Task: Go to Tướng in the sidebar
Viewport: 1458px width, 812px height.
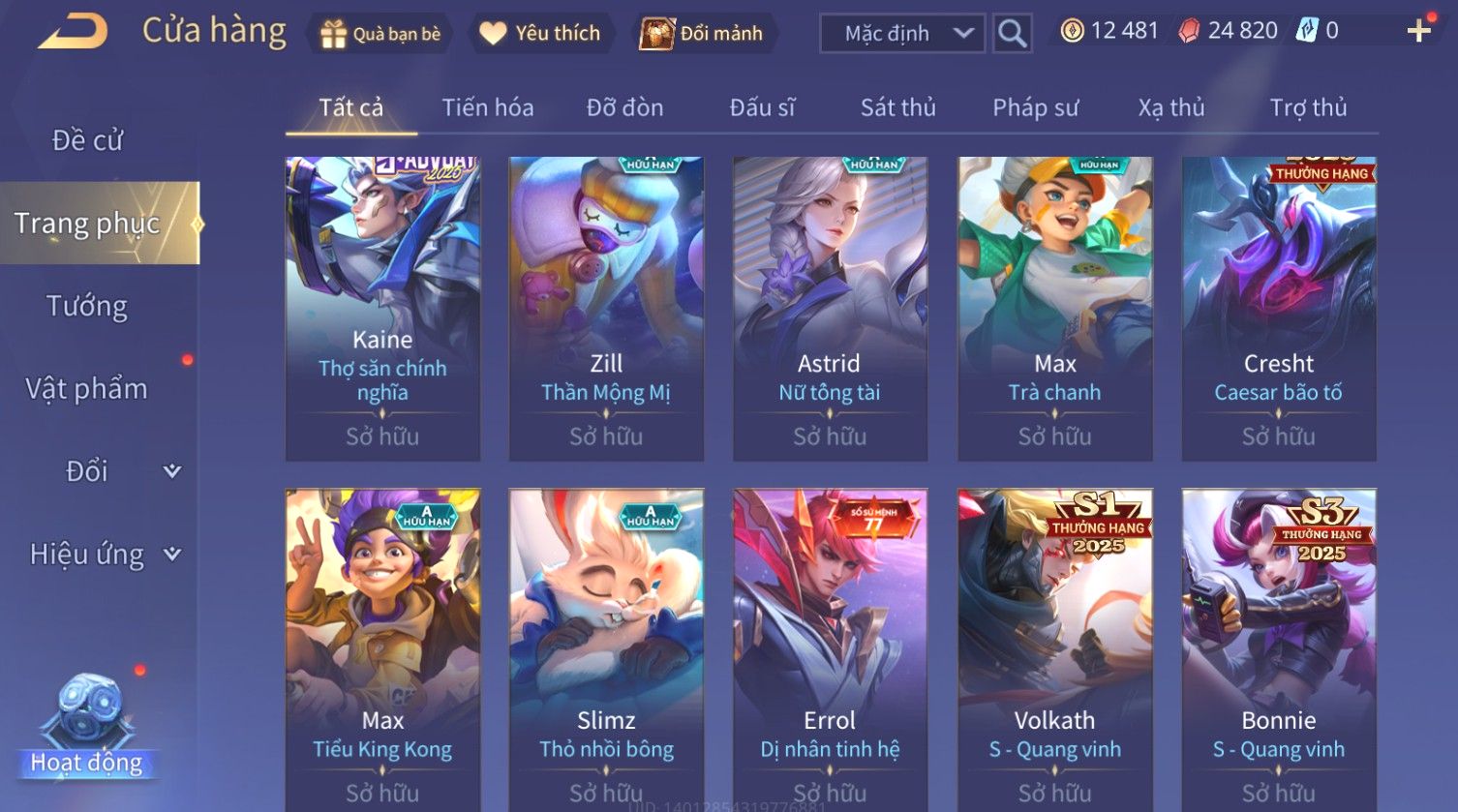Action: [87, 306]
